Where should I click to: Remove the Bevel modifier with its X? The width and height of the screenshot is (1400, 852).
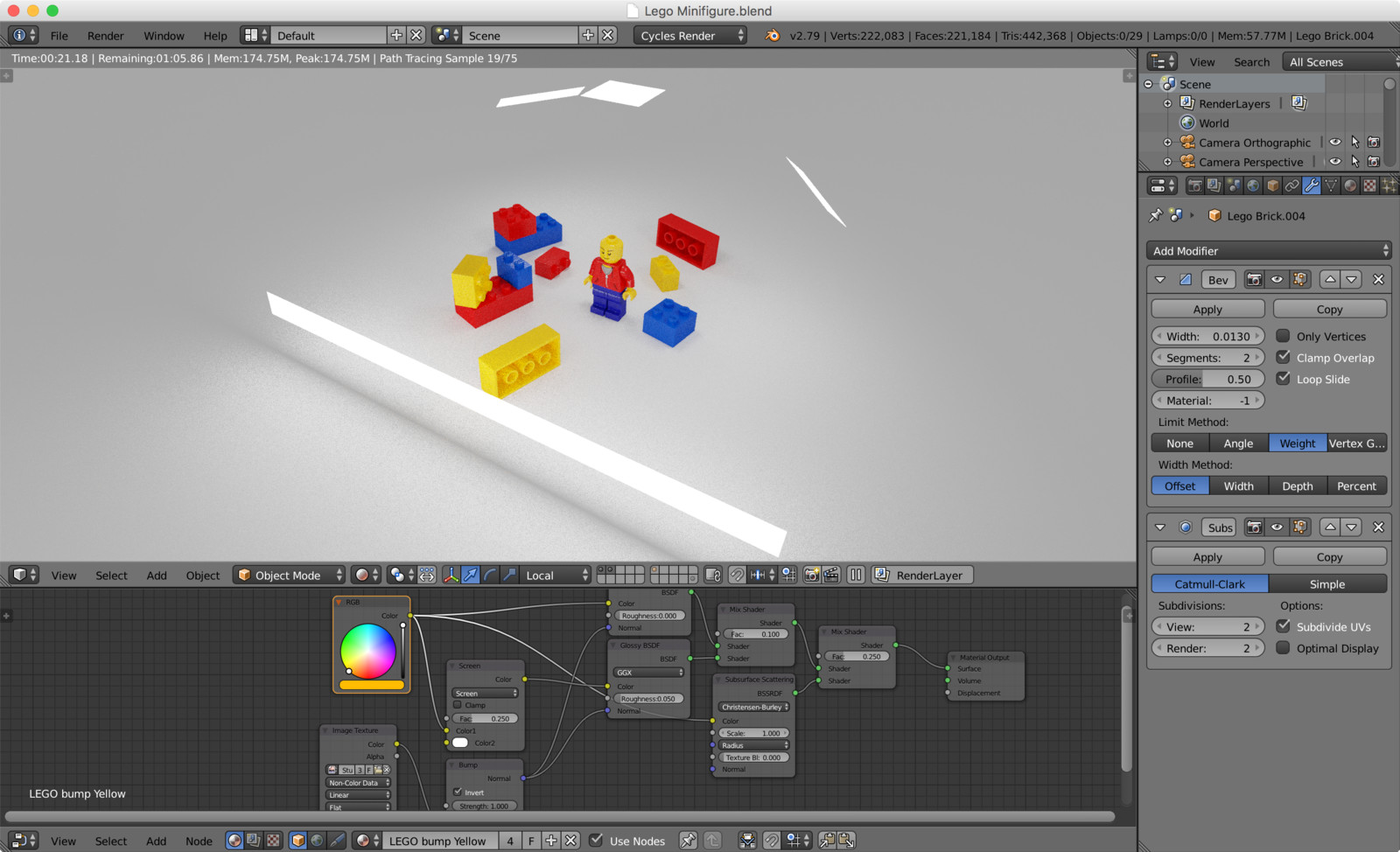click(x=1378, y=279)
